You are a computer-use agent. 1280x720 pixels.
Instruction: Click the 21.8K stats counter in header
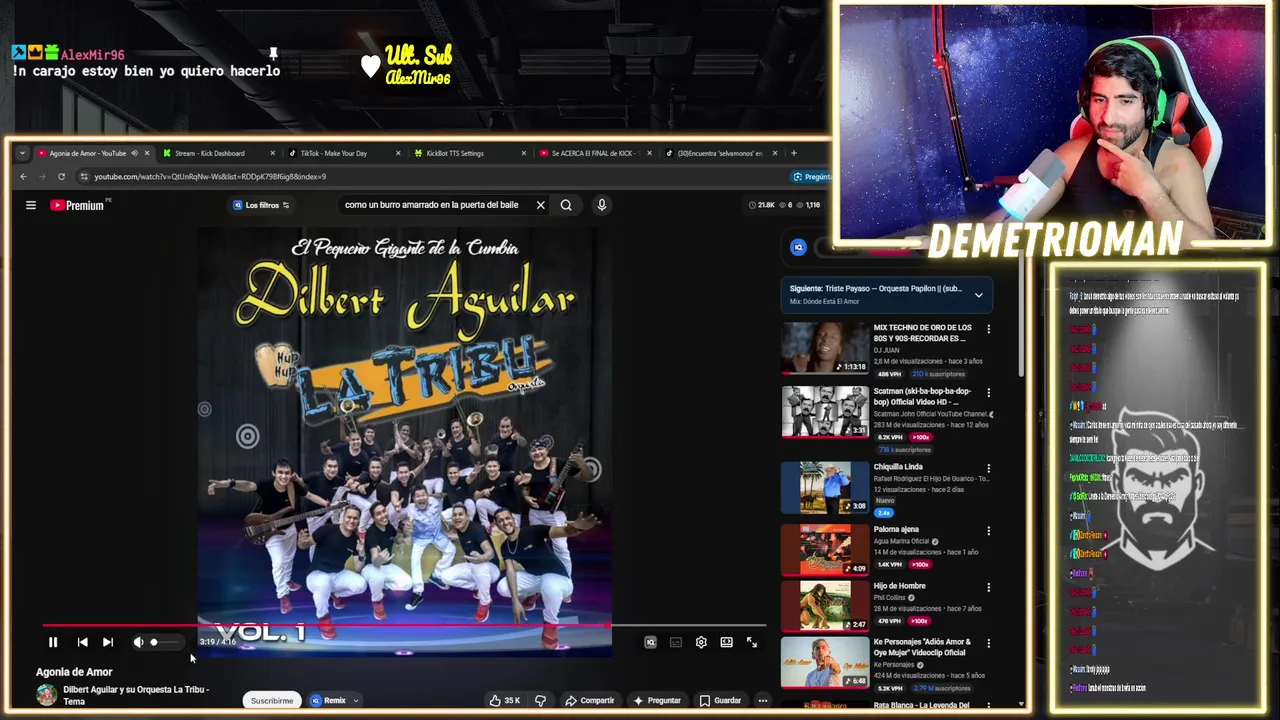pos(761,205)
